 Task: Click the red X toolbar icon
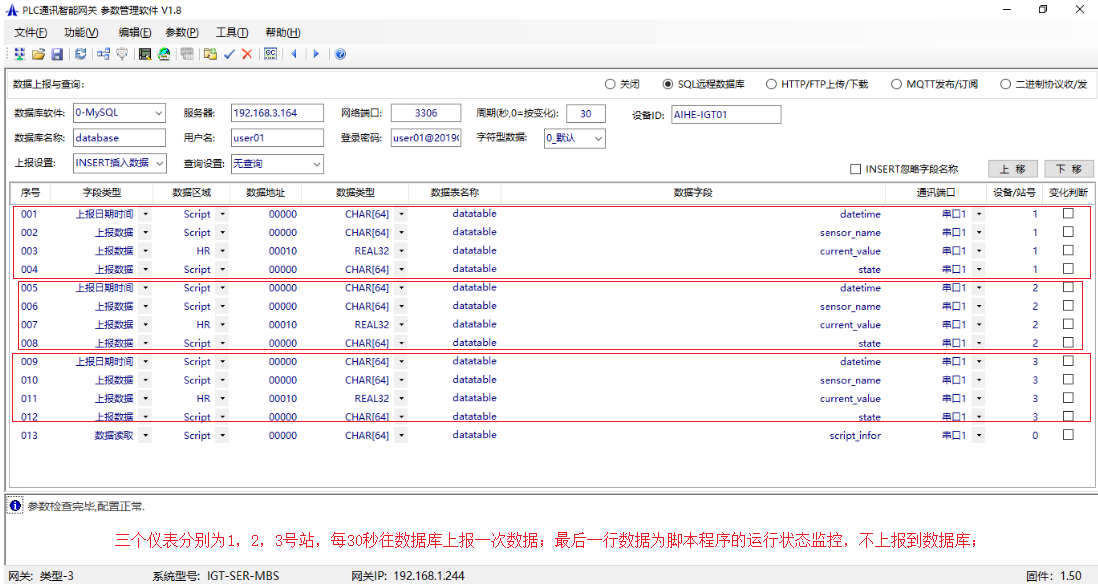click(247, 54)
